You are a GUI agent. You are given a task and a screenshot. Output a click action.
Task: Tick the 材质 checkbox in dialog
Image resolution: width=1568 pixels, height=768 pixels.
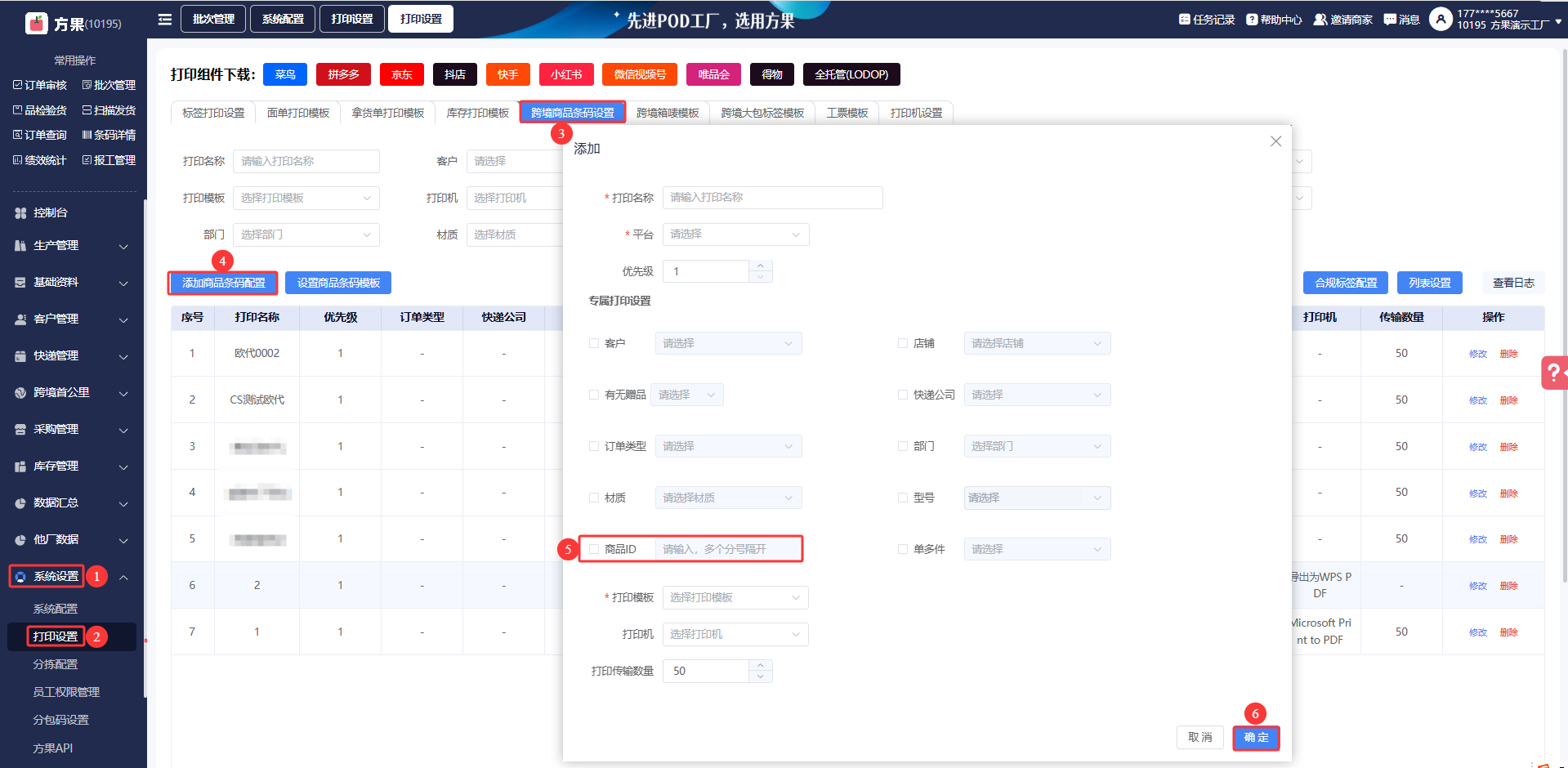click(x=594, y=498)
